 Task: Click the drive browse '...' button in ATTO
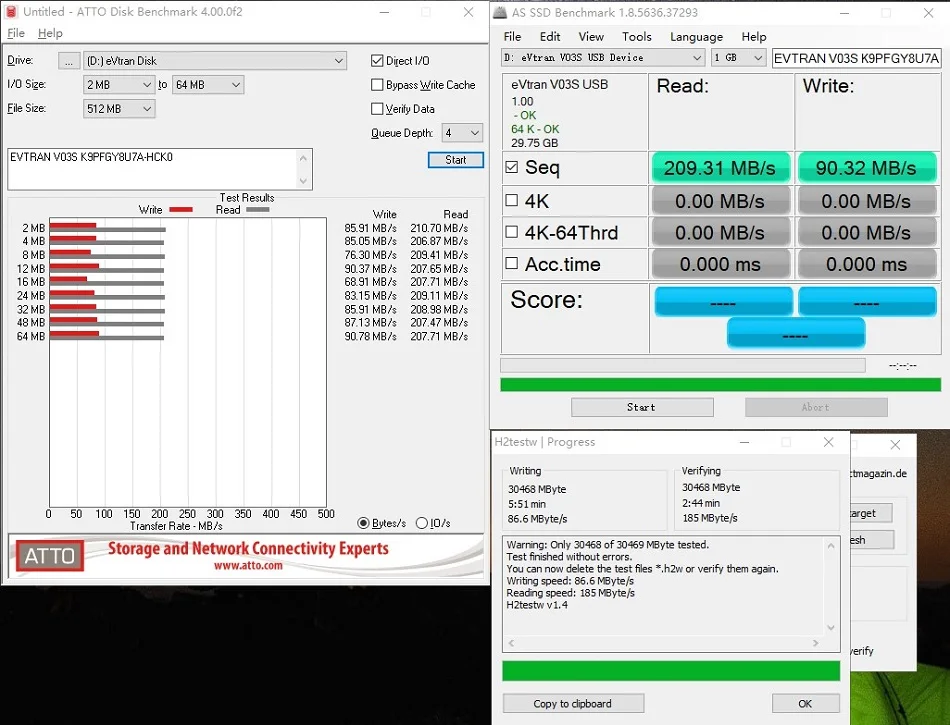[69, 61]
